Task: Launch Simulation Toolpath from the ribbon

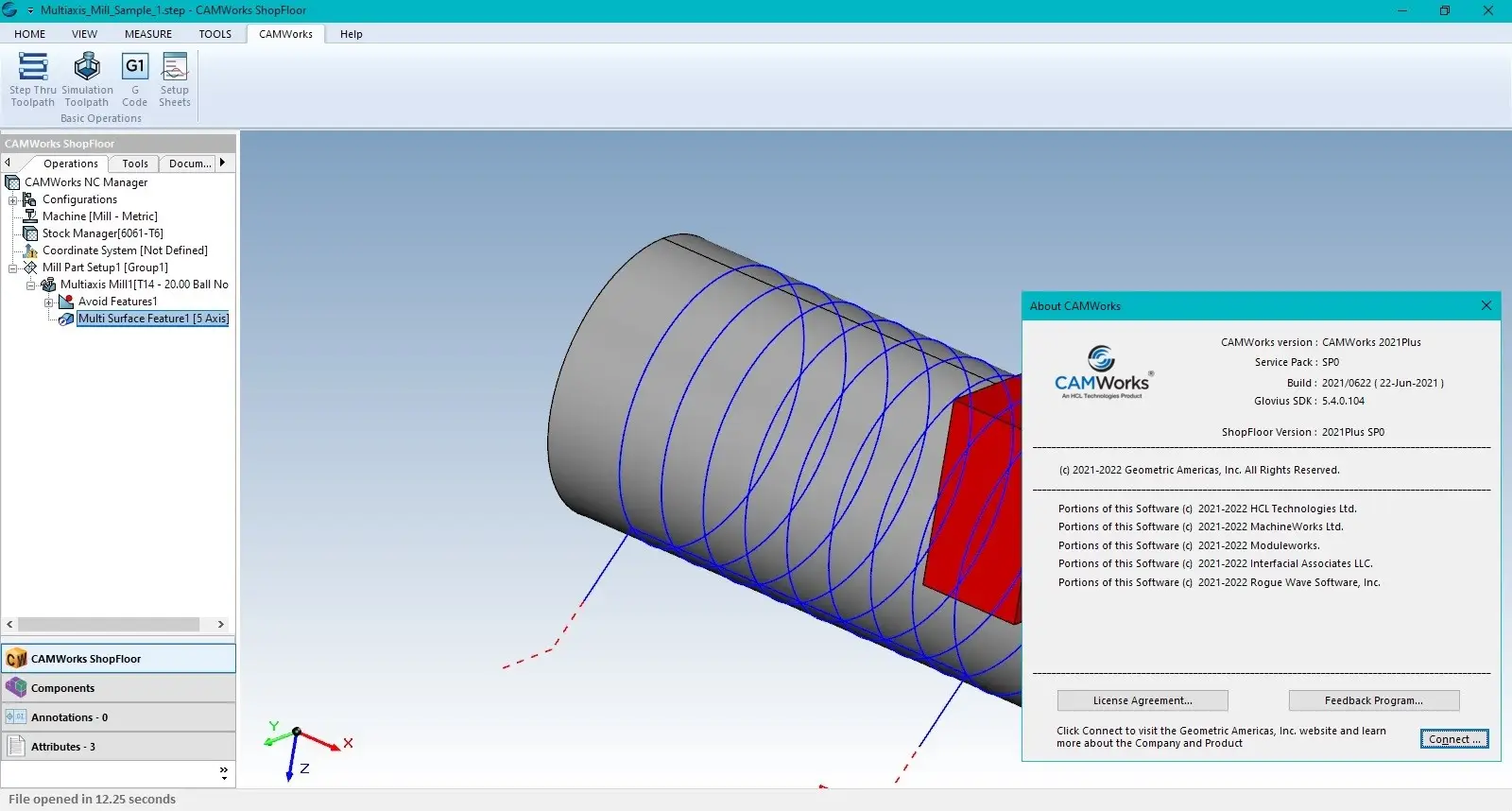Action: coord(87,68)
